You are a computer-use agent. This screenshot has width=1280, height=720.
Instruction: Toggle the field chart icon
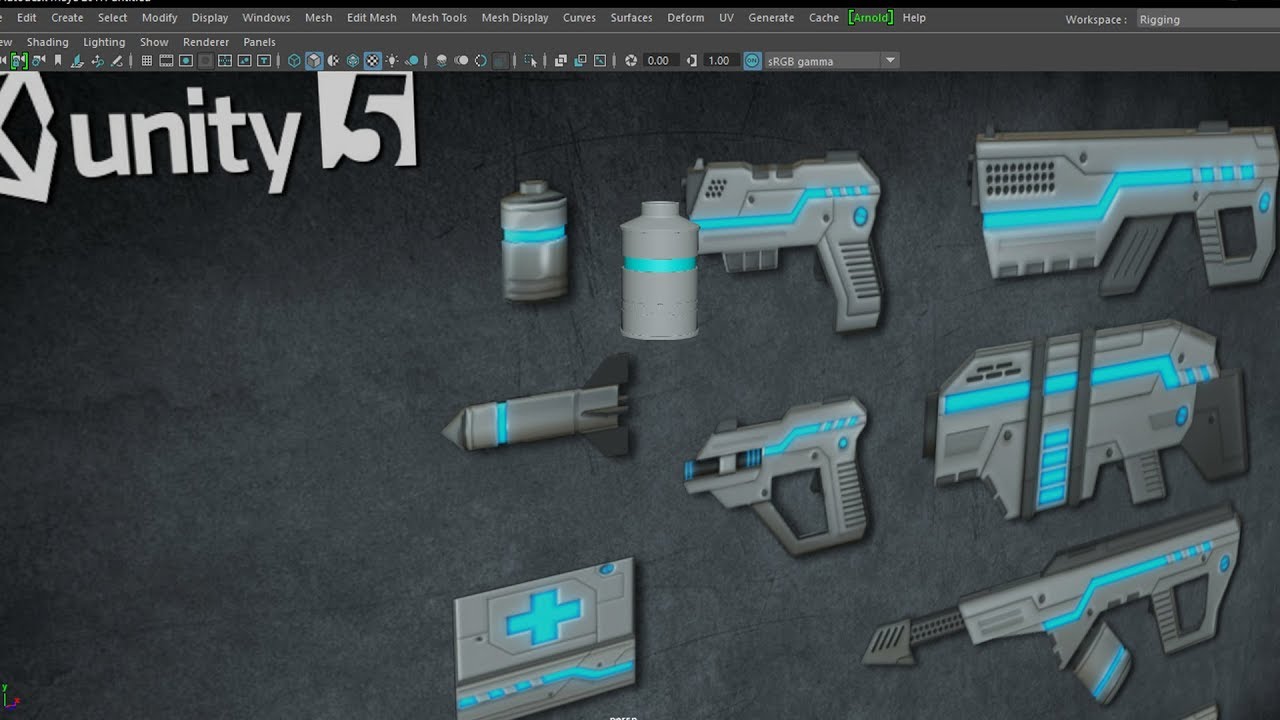pyautogui.click(x=225, y=61)
